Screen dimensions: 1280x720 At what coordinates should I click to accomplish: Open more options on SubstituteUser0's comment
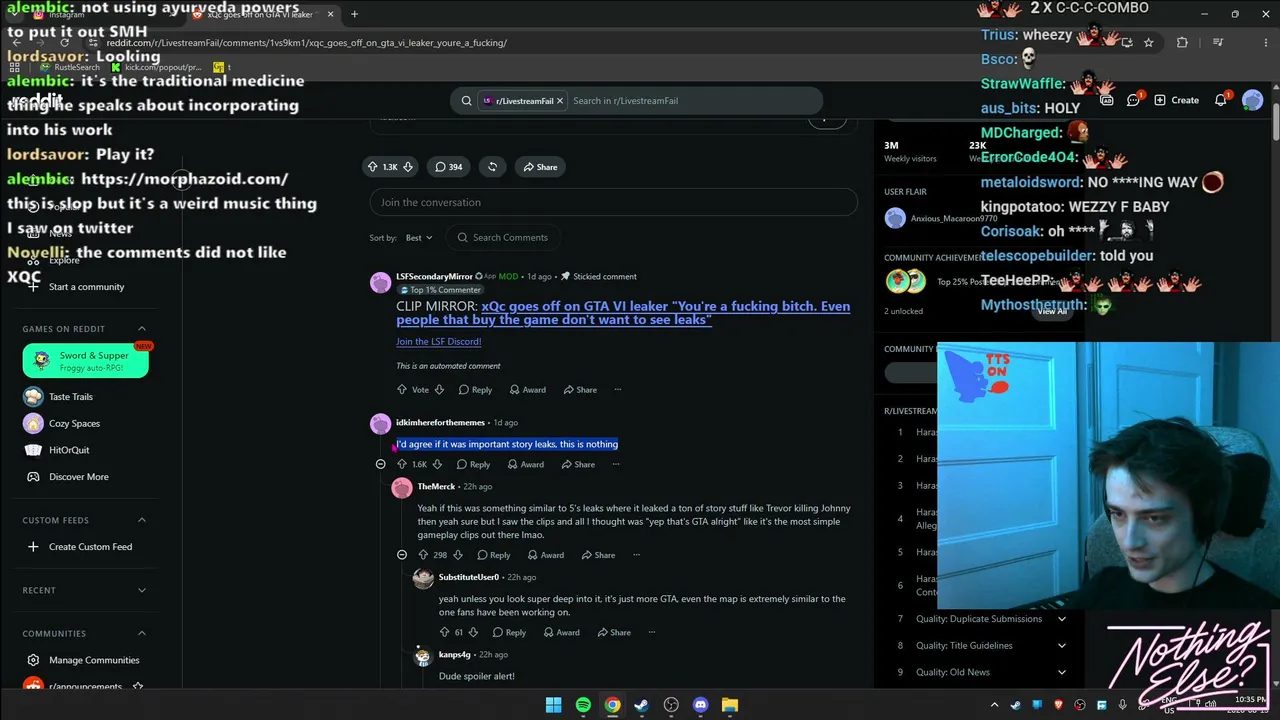coord(652,632)
